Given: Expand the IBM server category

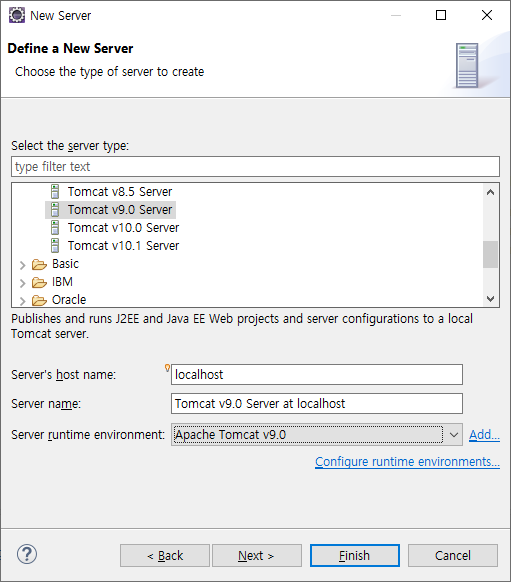Looking at the screenshot, I should 23,283.
